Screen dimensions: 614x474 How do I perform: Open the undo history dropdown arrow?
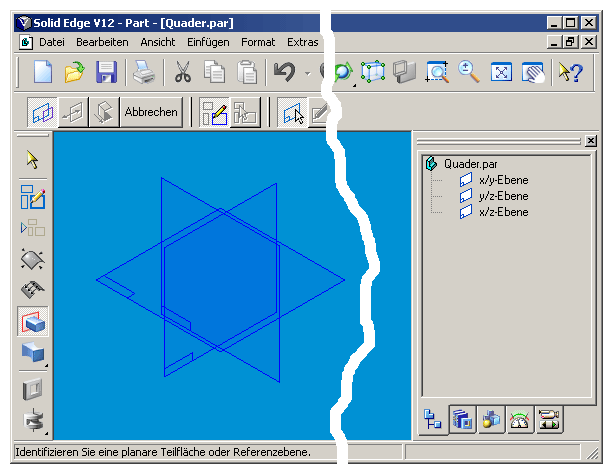pos(308,73)
